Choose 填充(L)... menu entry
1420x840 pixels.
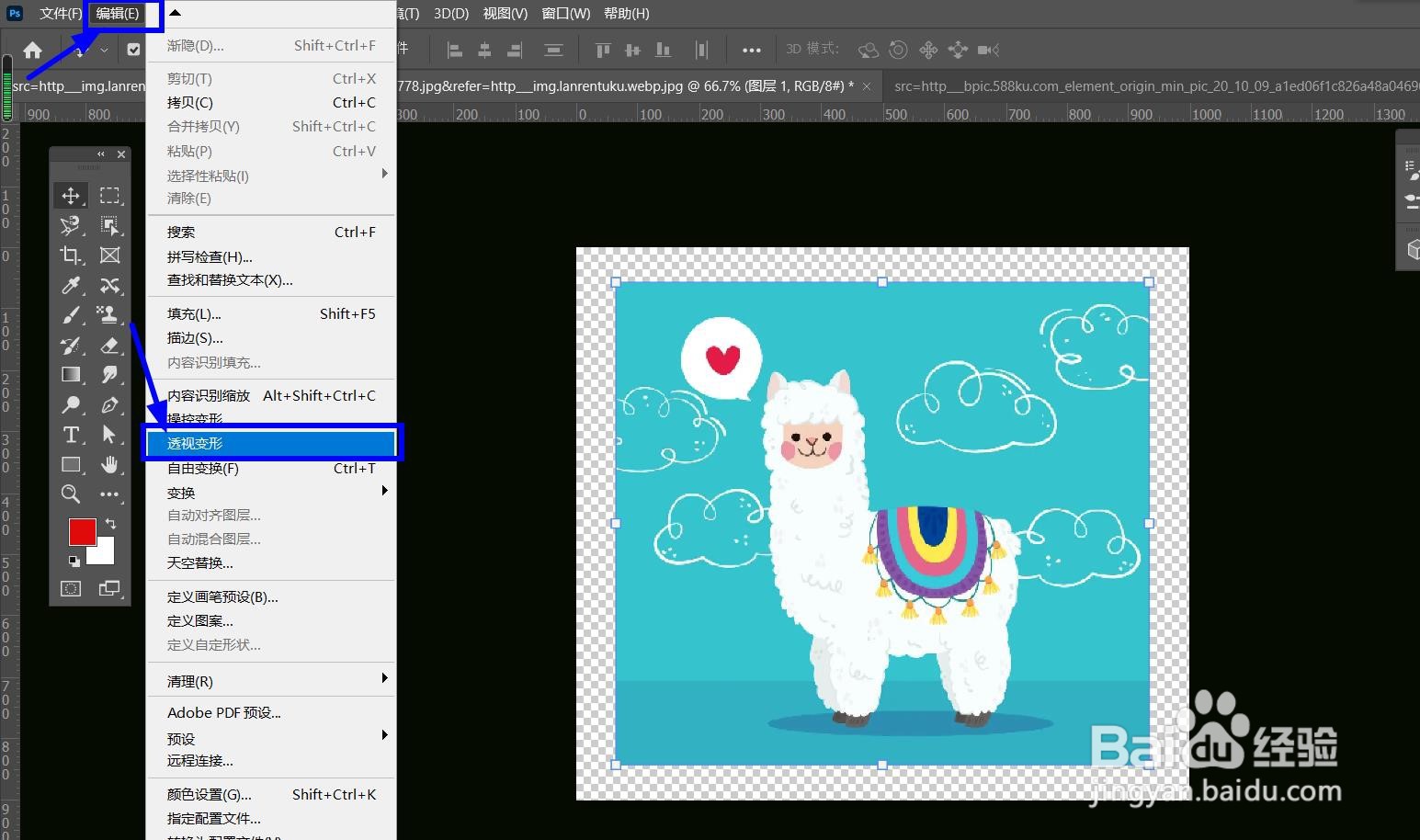(271, 313)
